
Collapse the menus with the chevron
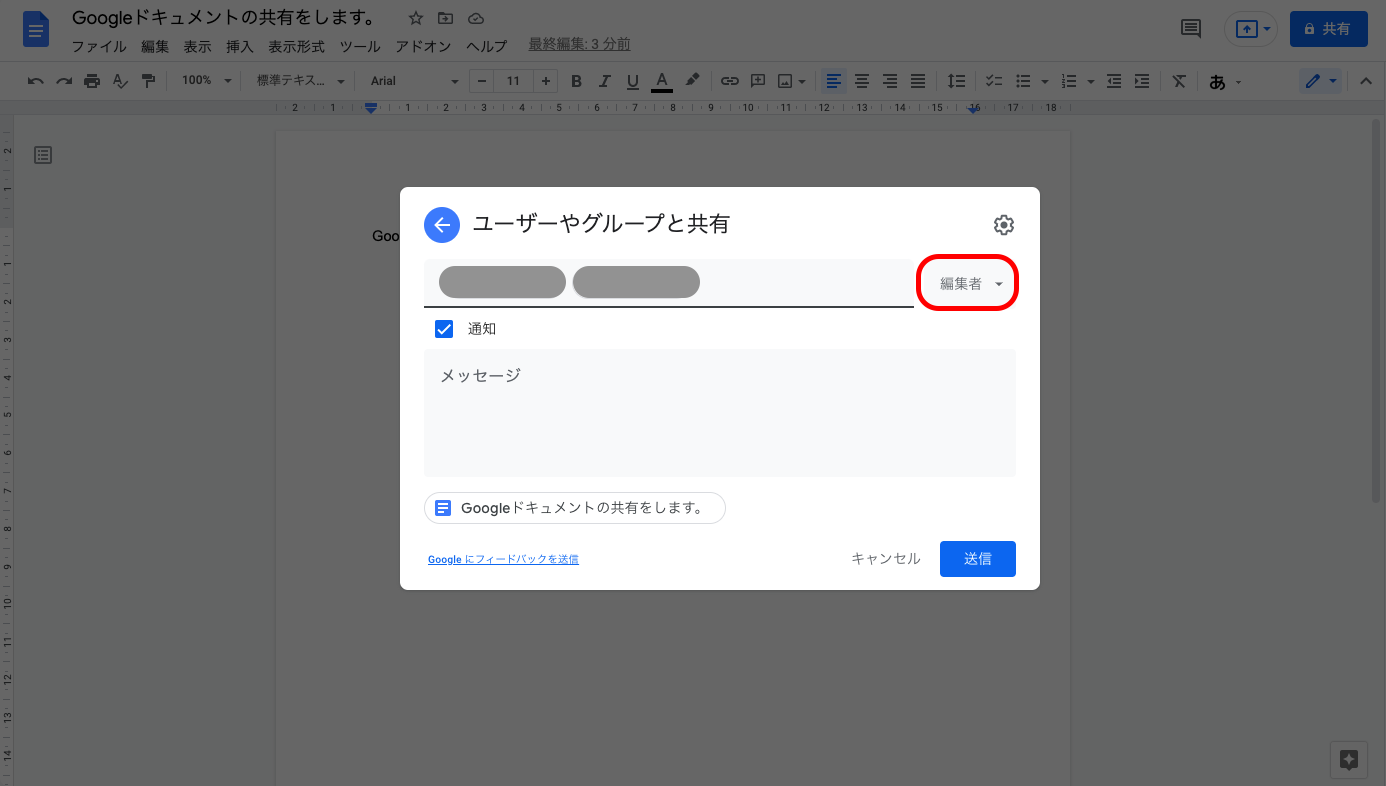1366,81
